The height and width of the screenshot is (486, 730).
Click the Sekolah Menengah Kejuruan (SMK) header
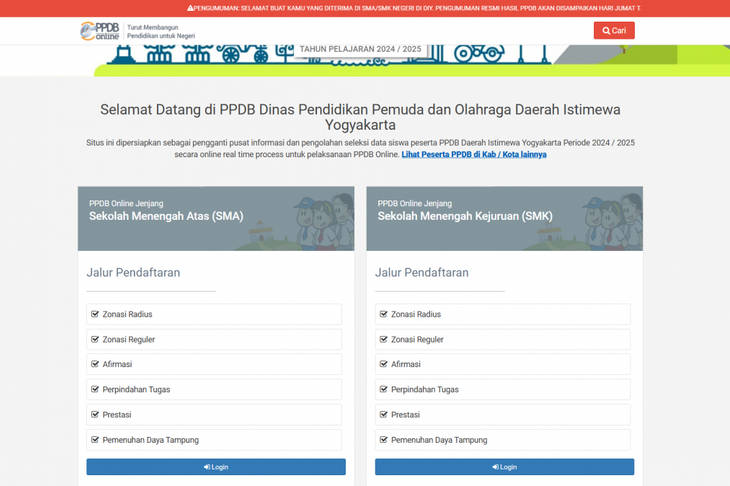[x=505, y=218]
